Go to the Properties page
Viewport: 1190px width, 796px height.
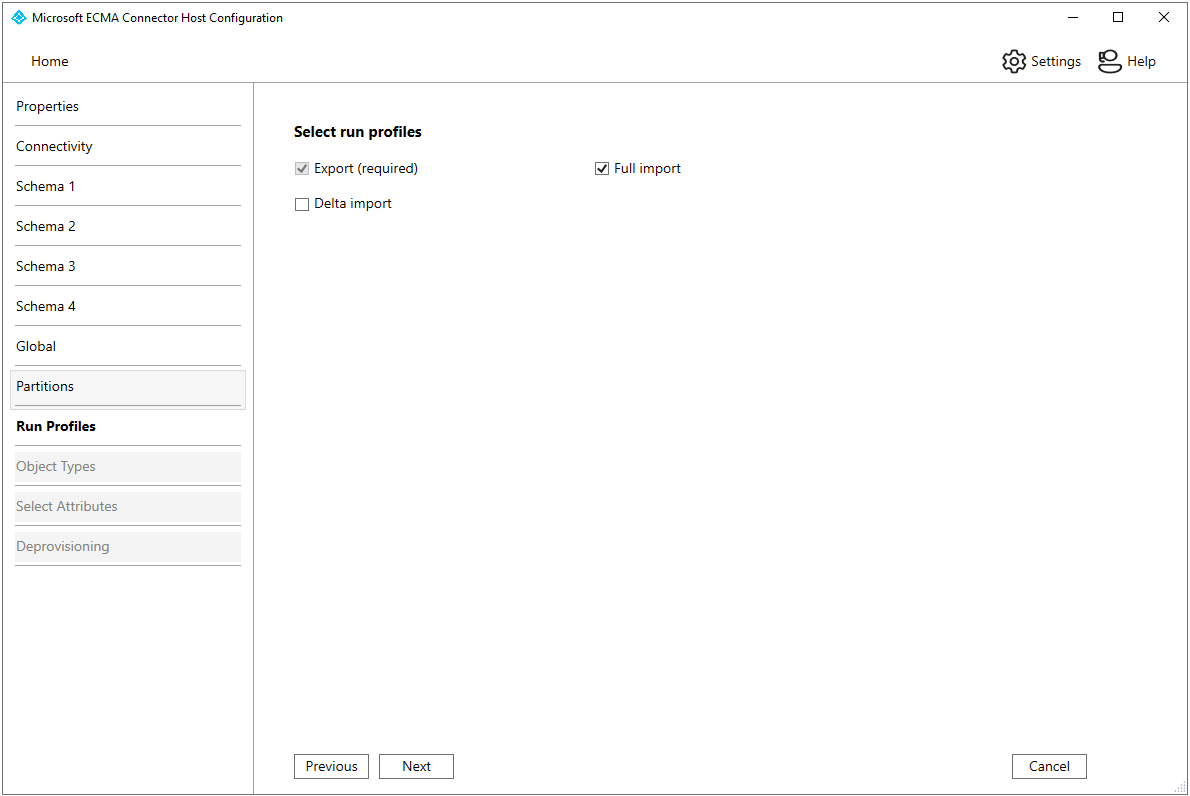[x=47, y=106]
